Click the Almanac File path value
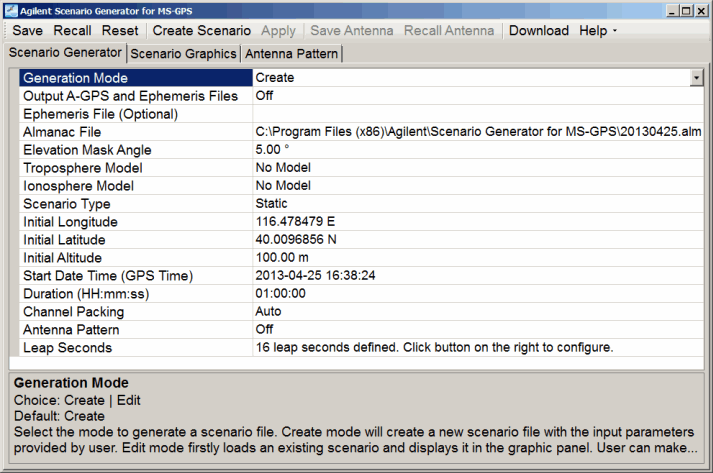 pyautogui.click(x=478, y=132)
